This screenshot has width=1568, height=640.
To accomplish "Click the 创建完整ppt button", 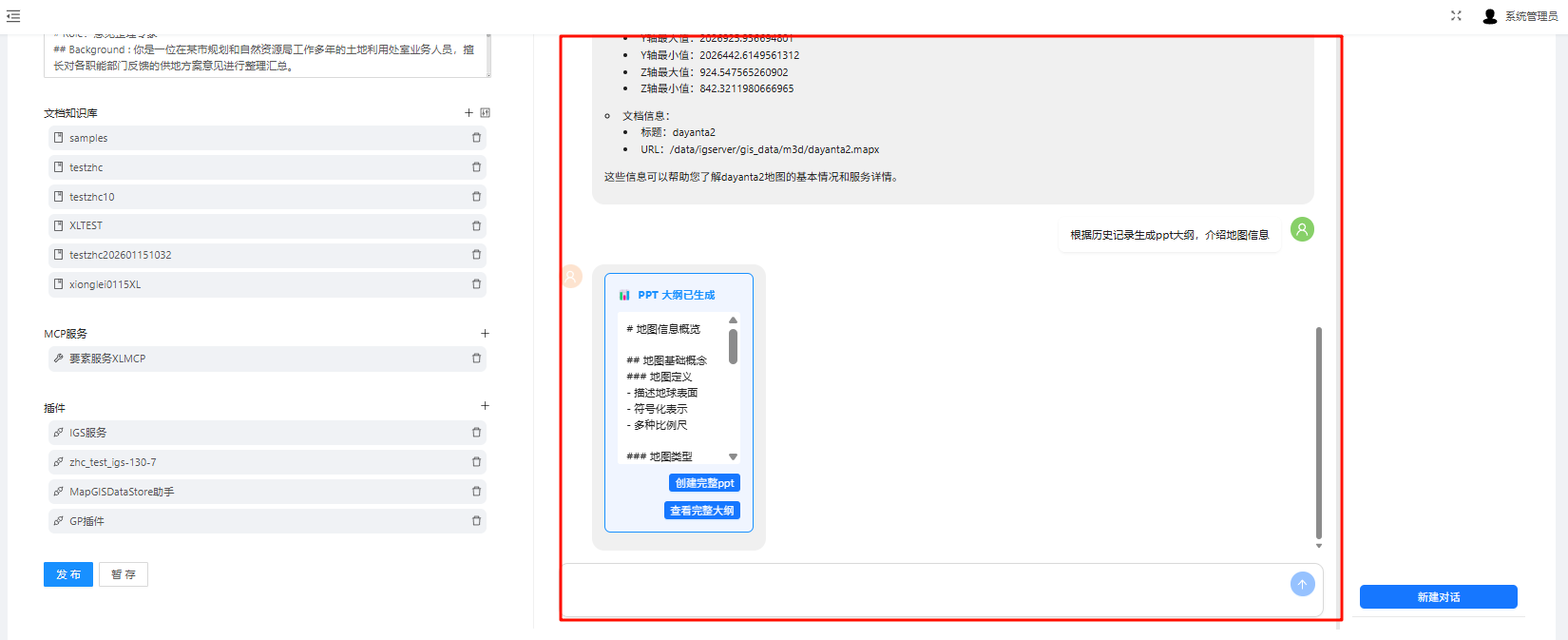I will pos(704,483).
